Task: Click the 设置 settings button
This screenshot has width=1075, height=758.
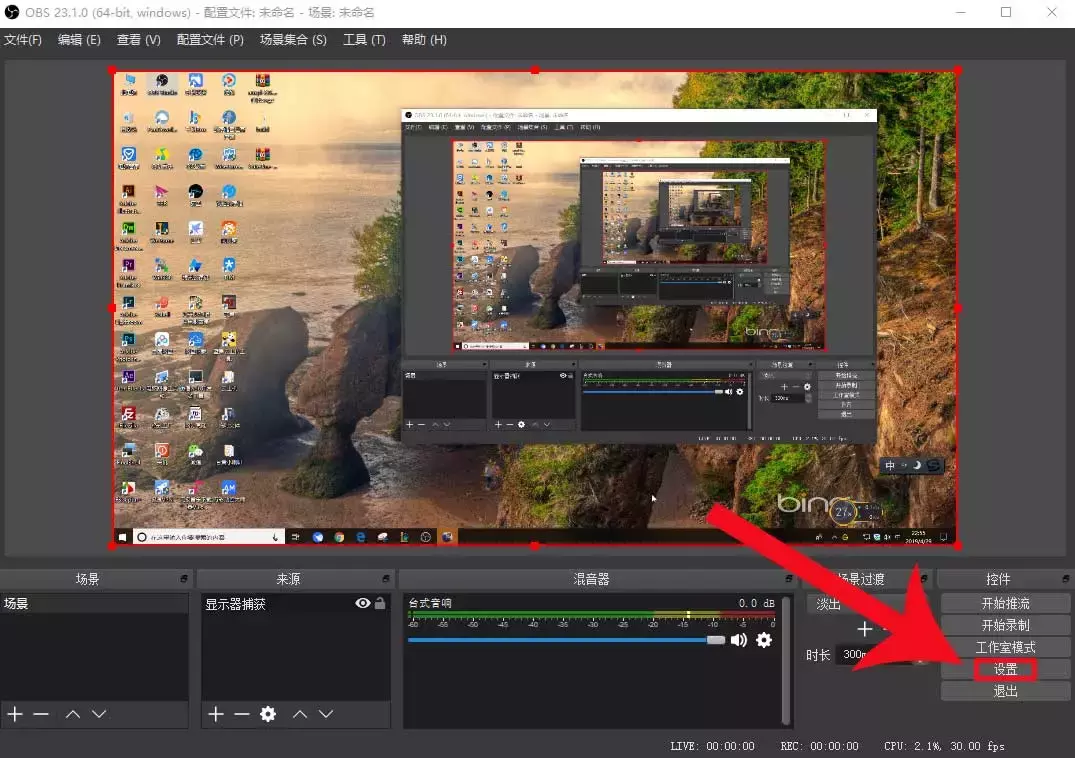Action: click(x=1005, y=669)
